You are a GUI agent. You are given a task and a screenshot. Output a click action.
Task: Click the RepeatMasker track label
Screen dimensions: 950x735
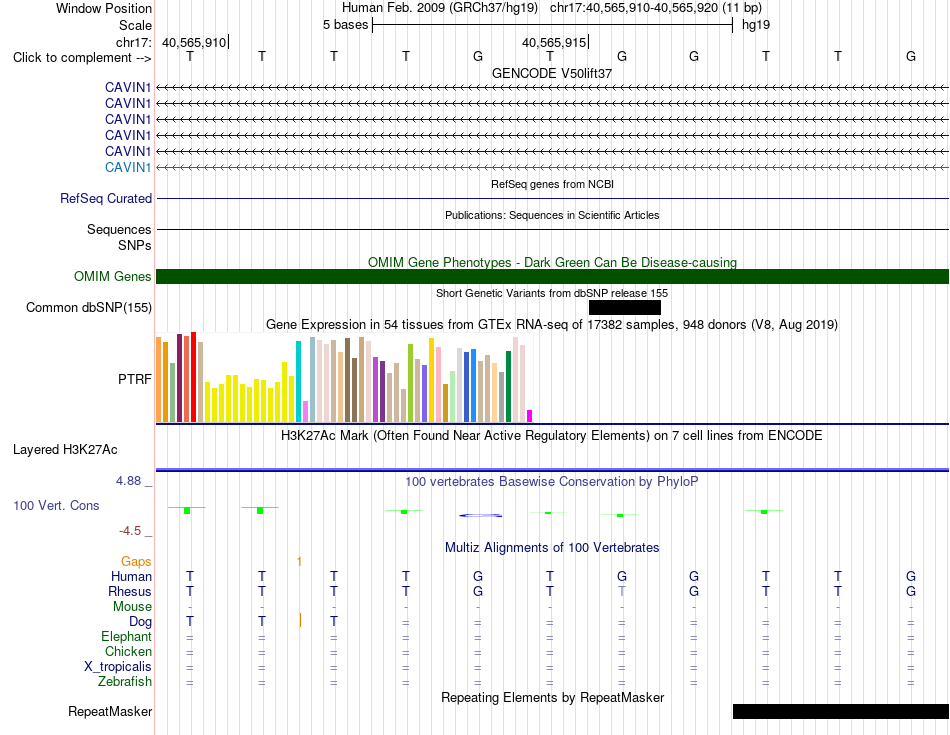tap(110, 711)
